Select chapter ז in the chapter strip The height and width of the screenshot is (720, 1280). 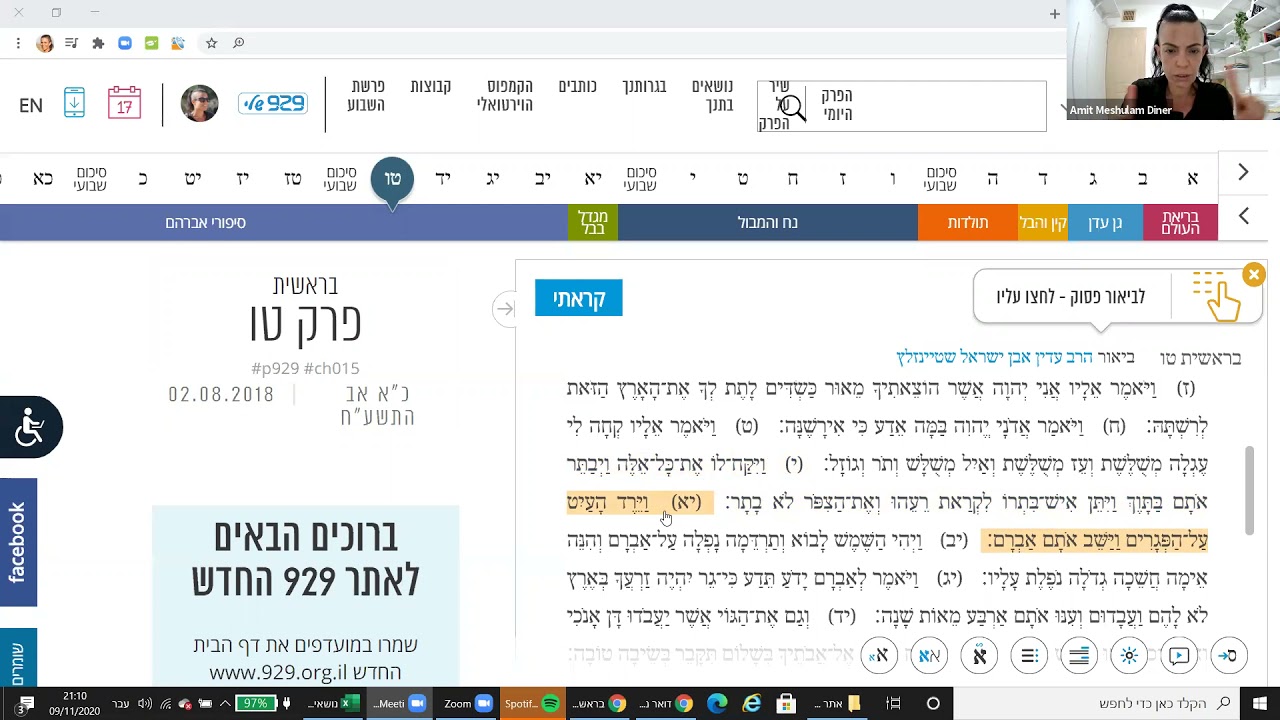point(842,179)
